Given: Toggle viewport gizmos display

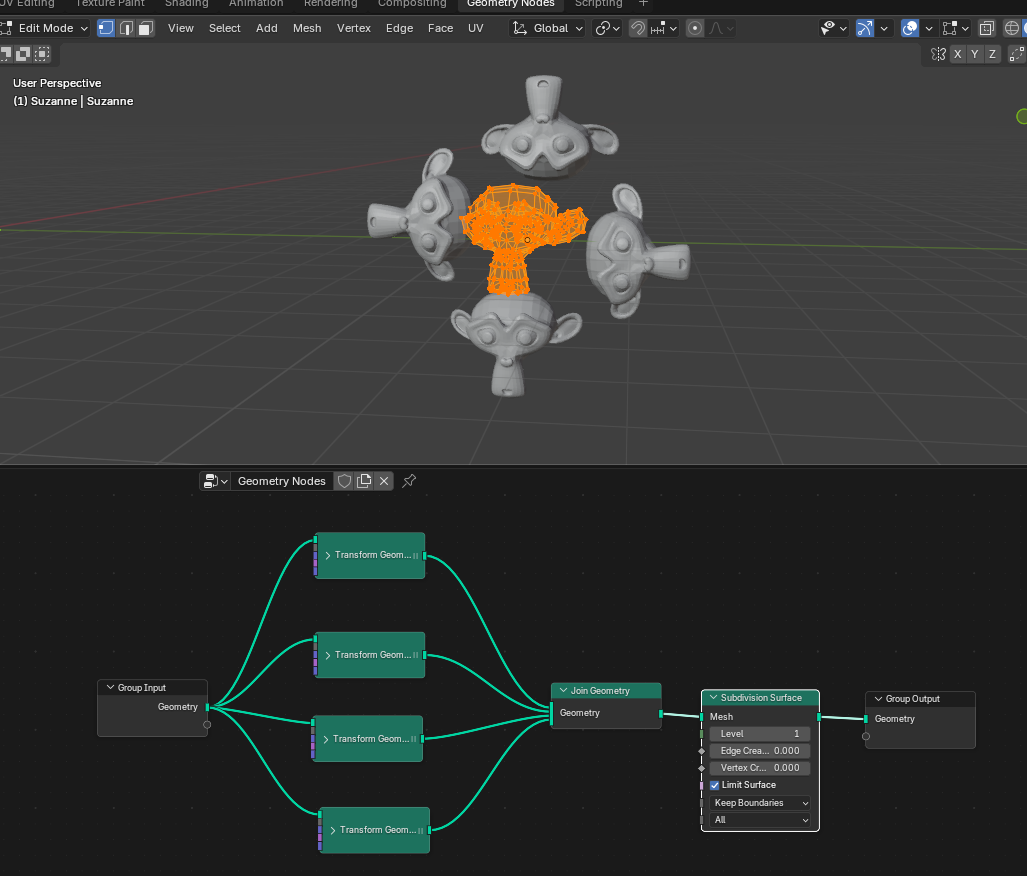Looking at the screenshot, I should [865, 28].
